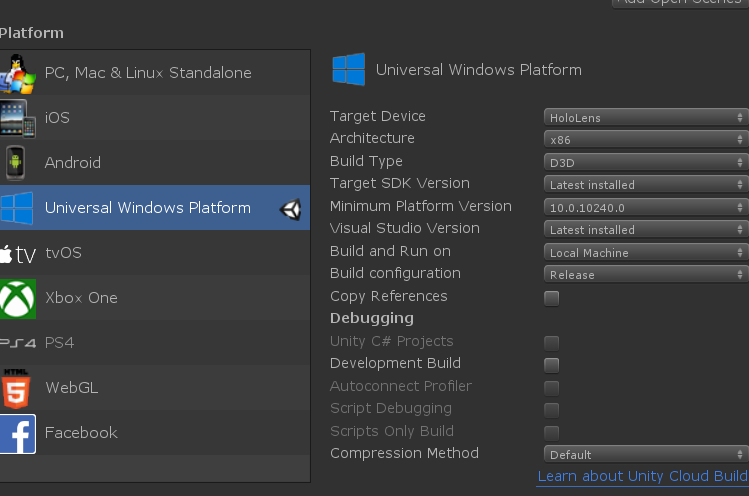Open the Build and Run on dropdown
Screen dimensions: 749x496
tap(646, 252)
